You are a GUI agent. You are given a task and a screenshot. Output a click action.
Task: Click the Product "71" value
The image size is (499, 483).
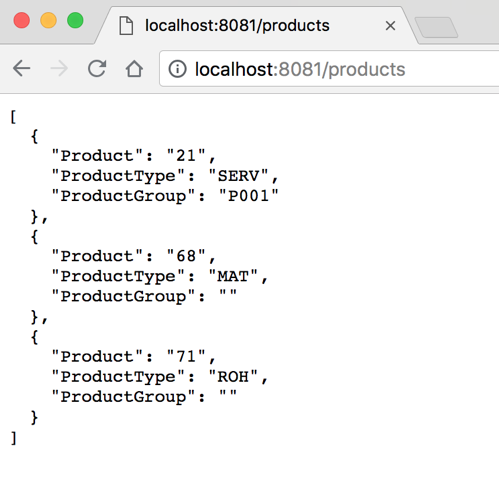click(x=186, y=357)
